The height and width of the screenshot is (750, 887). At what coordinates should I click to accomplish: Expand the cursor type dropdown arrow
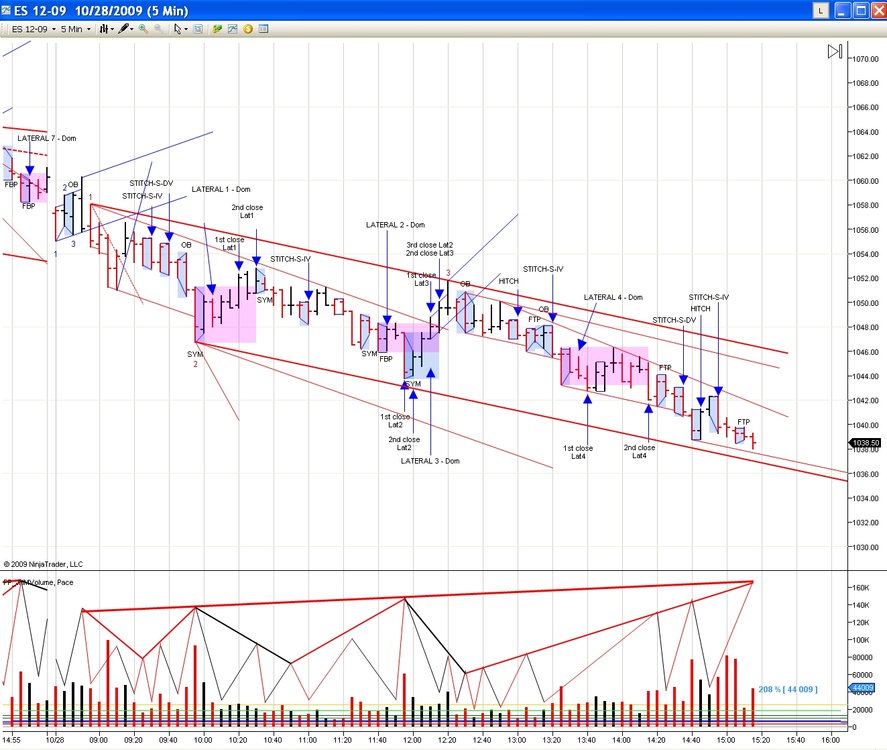pyautogui.click(x=186, y=29)
